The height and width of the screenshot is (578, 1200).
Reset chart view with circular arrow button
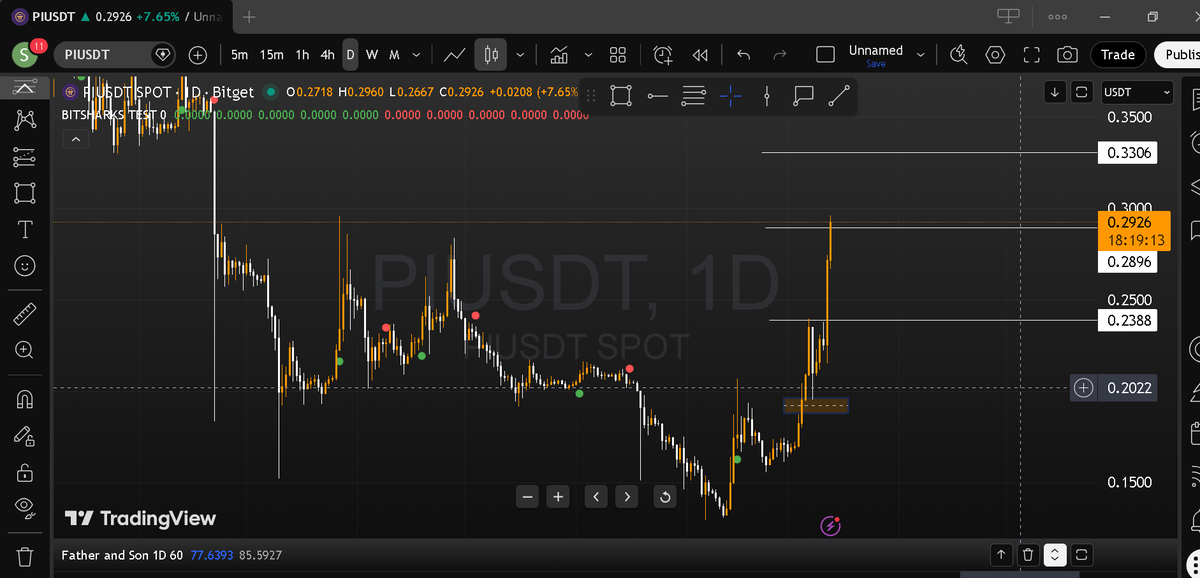[x=665, y=496]
